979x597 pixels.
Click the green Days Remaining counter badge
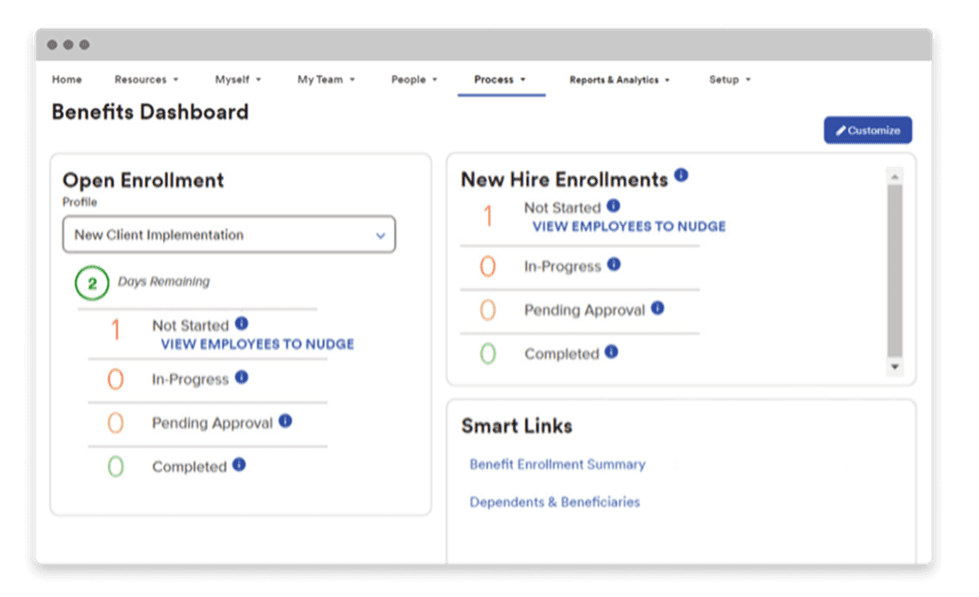(91, 283)
